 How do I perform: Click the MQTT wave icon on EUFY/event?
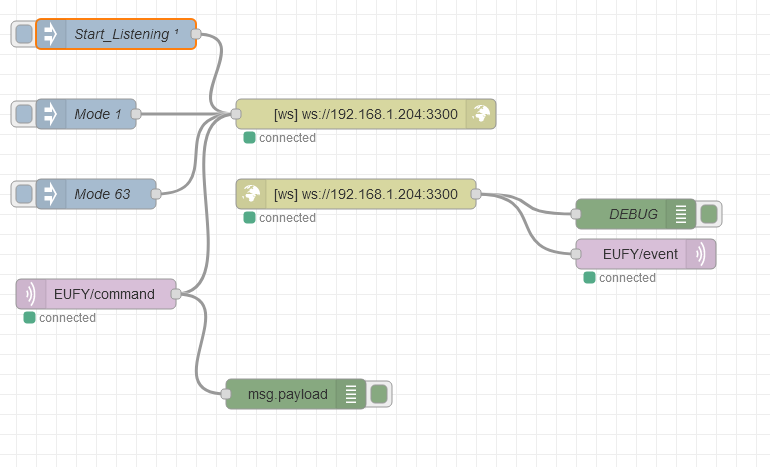pos(701,254)
